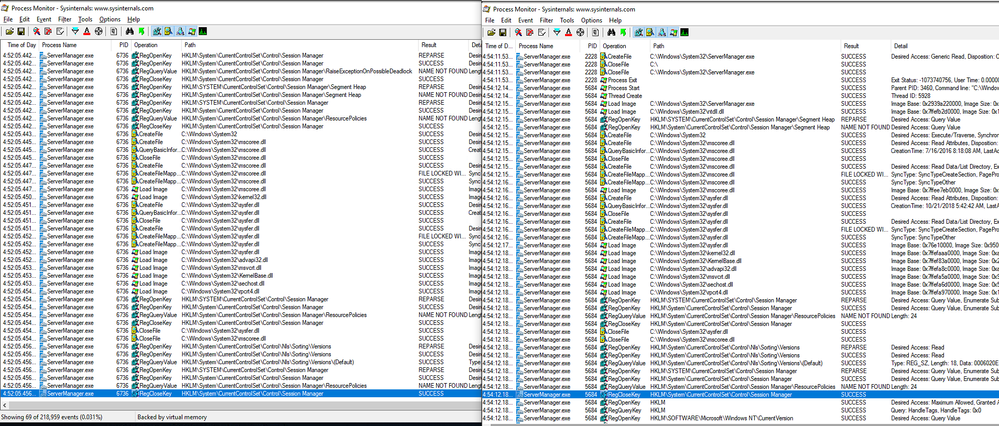Select Thread Create row in right window
Screen dimensions: 999x426
[x=740, y=96]
